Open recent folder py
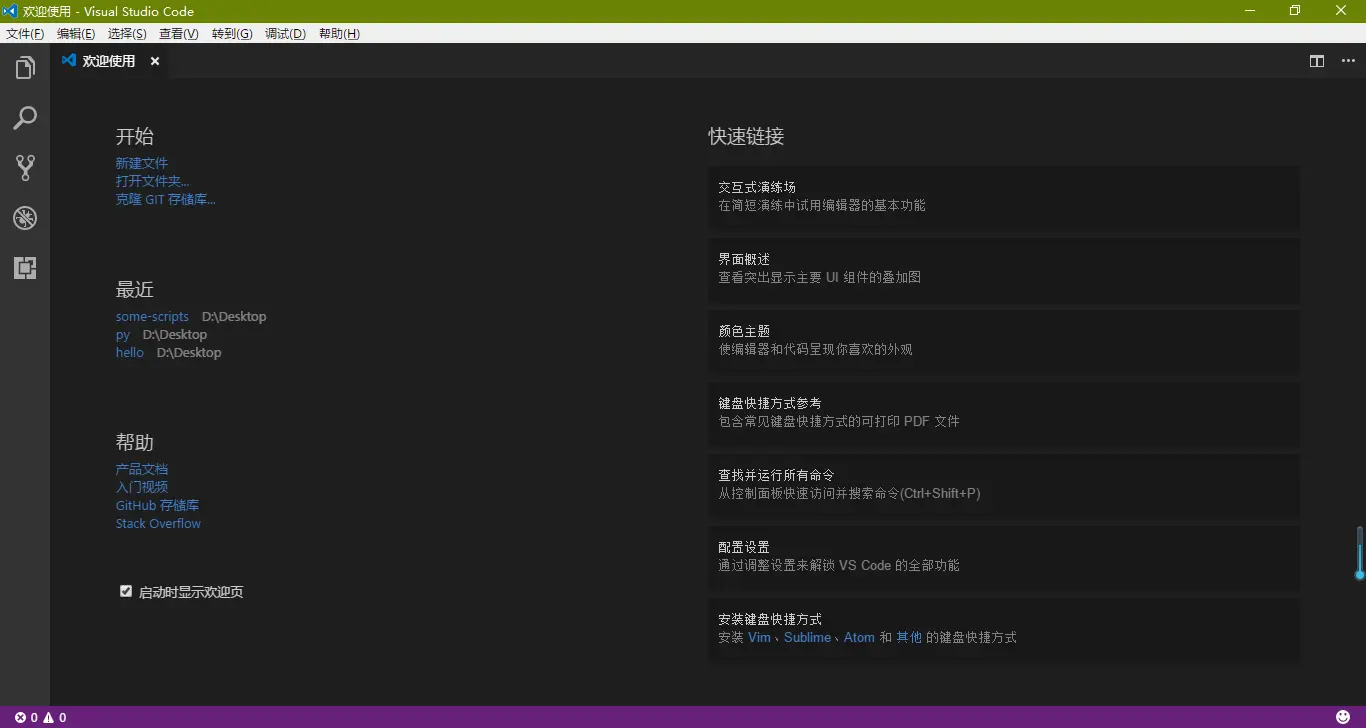 [x=123, y=334]
